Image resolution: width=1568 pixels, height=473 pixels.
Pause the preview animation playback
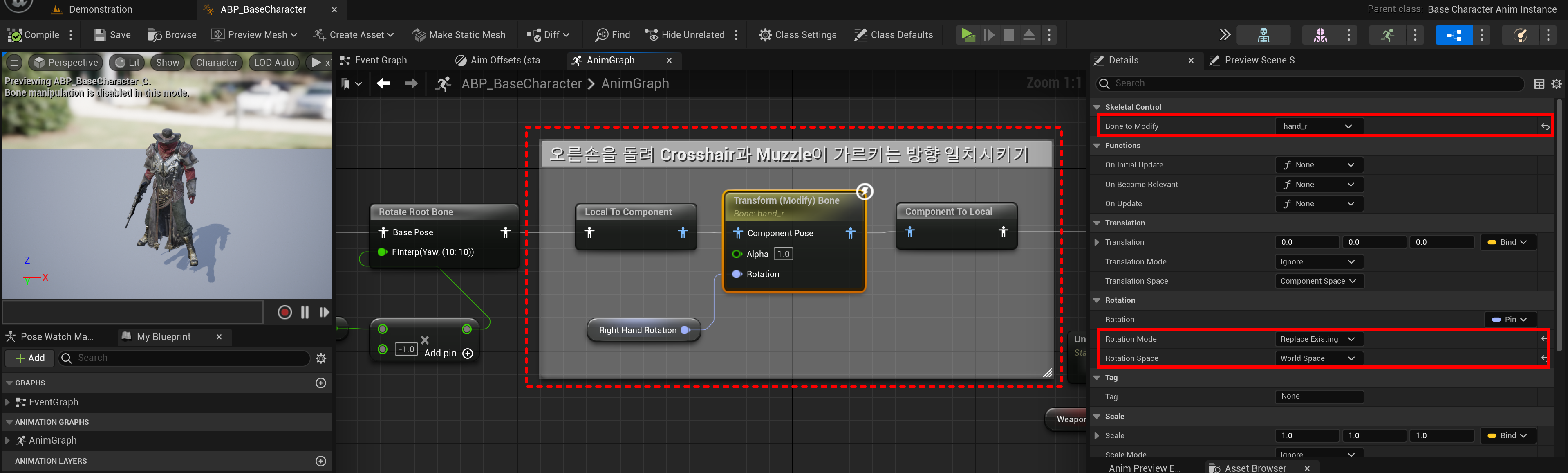(305, 312)
